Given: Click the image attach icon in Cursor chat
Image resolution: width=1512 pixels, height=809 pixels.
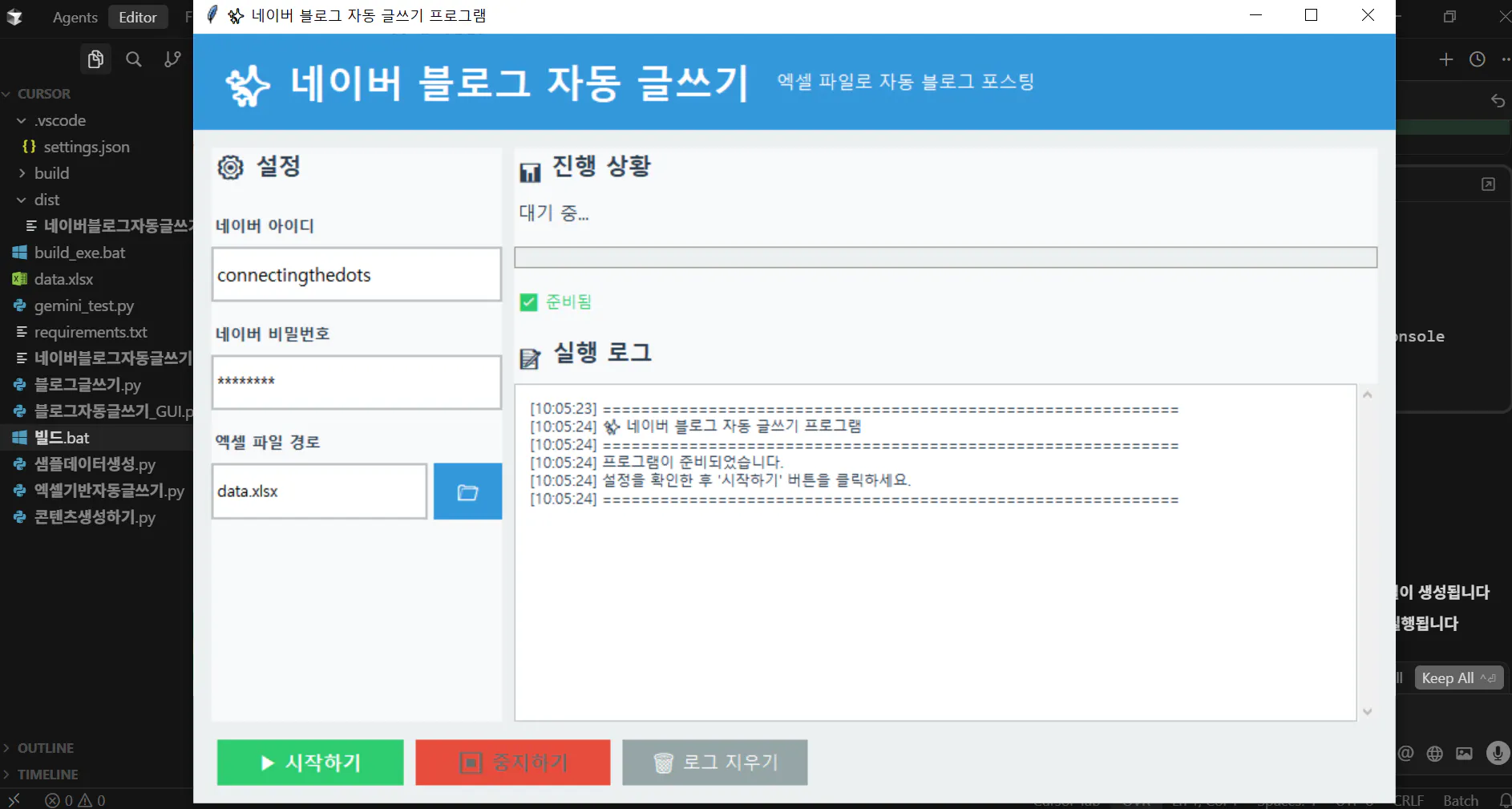Looking at the screenshot, I should point(1465,753).
